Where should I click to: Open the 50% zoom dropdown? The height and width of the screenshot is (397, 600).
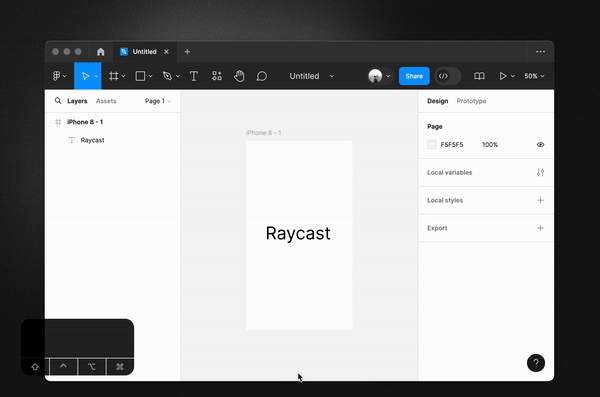[x=534, y=76]
